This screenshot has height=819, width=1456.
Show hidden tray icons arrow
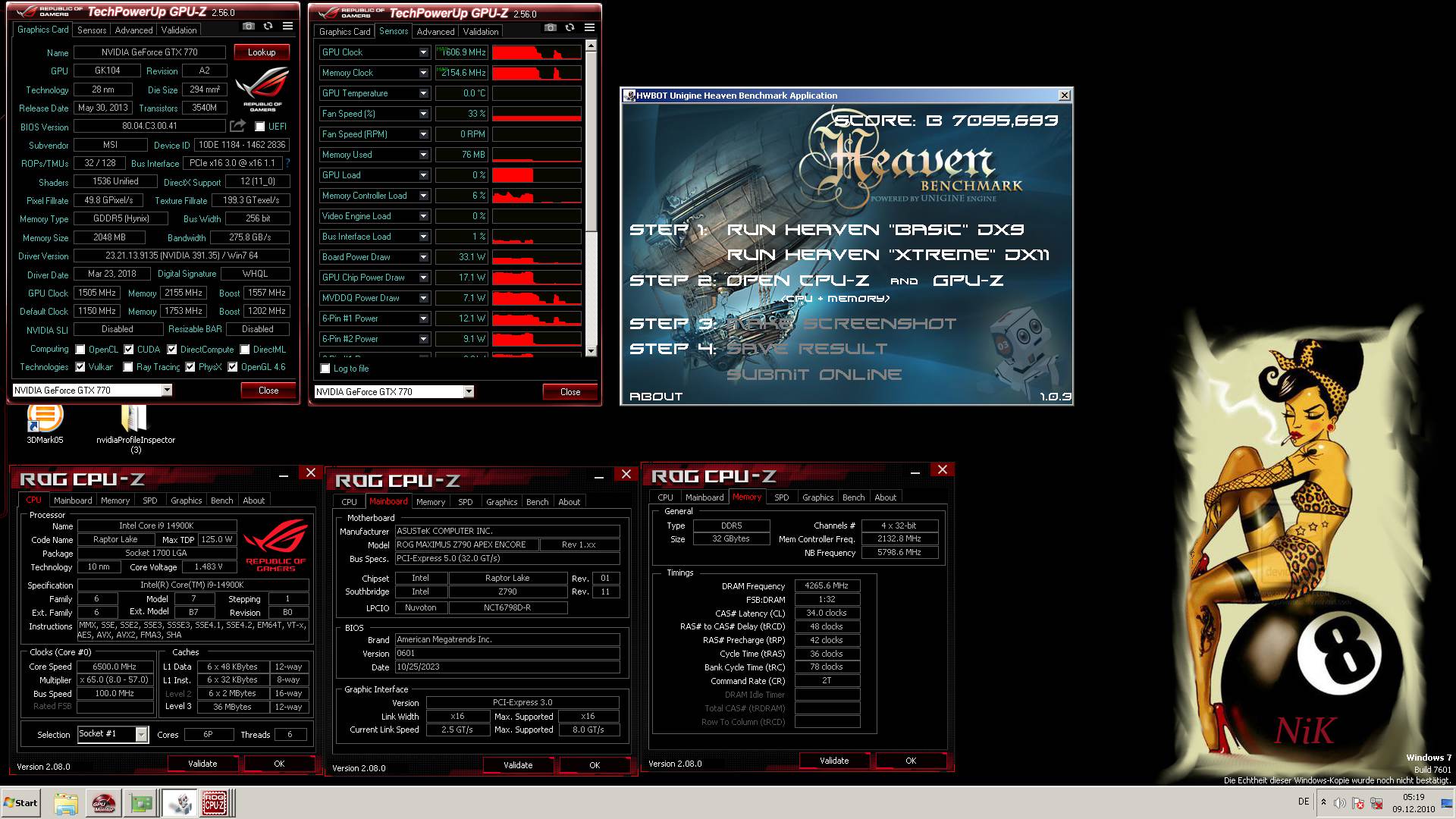coord(1323,802)
